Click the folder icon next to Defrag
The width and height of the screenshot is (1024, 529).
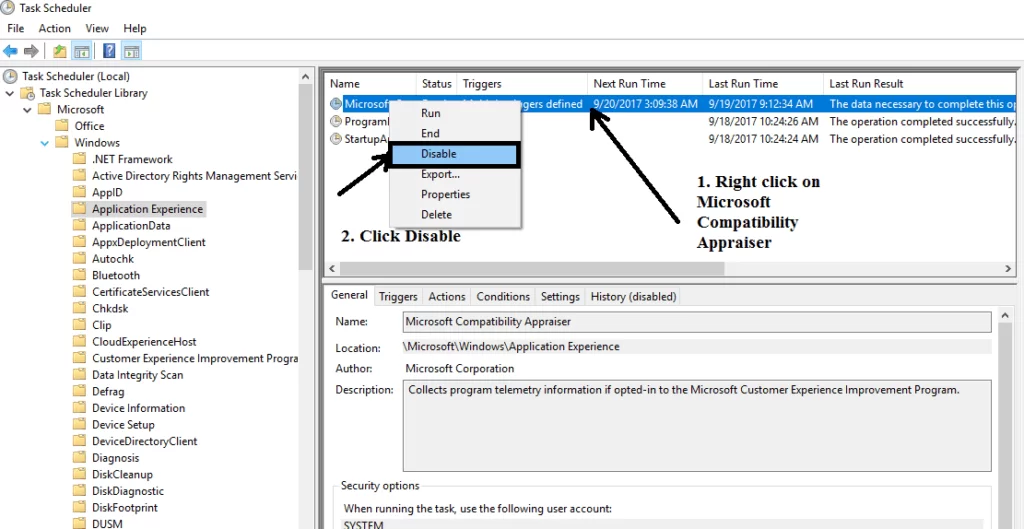tap(80, 392)
